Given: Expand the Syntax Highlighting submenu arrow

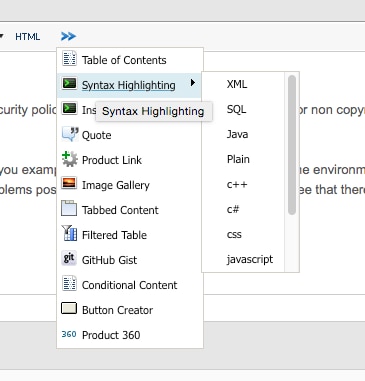Looking at the screenshot, I should [x=193, y=82].
